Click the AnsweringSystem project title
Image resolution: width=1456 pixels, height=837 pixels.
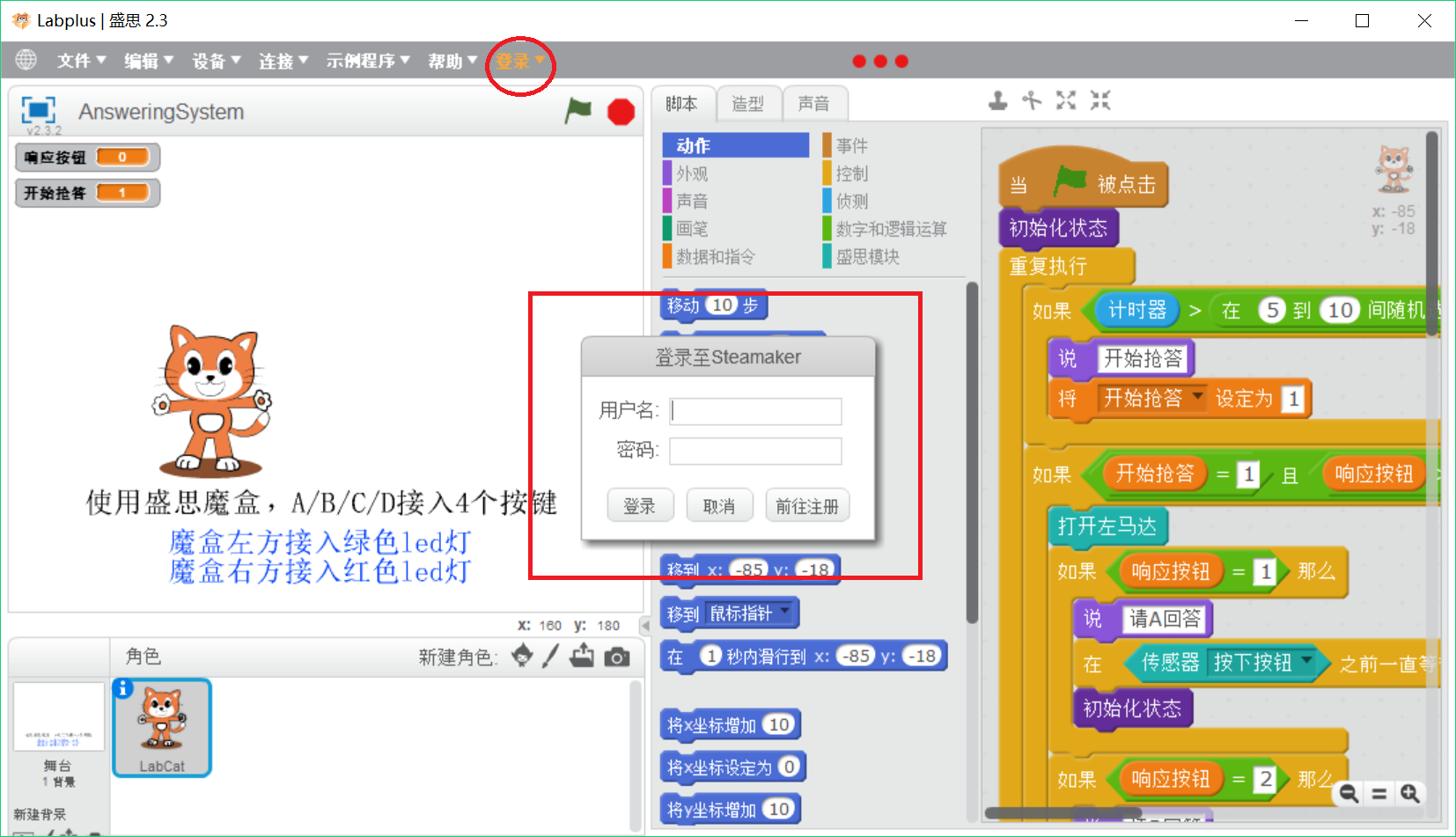tap(161, 112)
